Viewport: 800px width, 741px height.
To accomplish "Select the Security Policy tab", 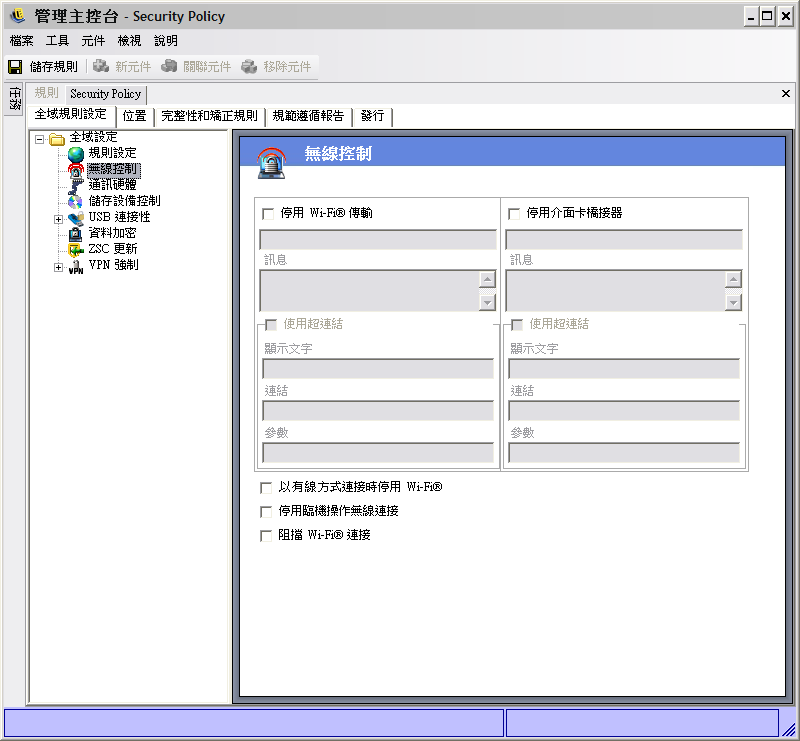I will coord(106,94).
